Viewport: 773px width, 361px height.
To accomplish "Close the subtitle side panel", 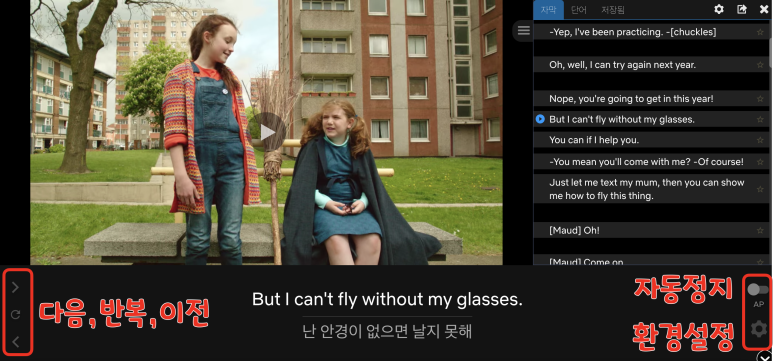I will point(764,9).
